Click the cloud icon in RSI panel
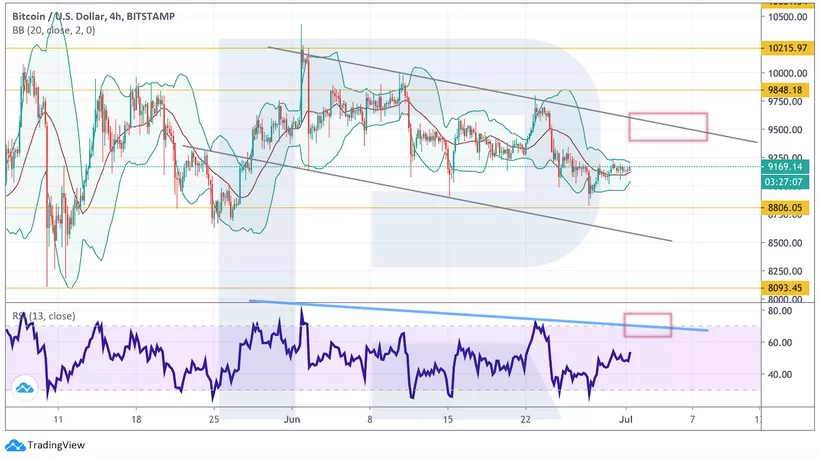This screenshot has width=820, height=460. click(24, 388)
